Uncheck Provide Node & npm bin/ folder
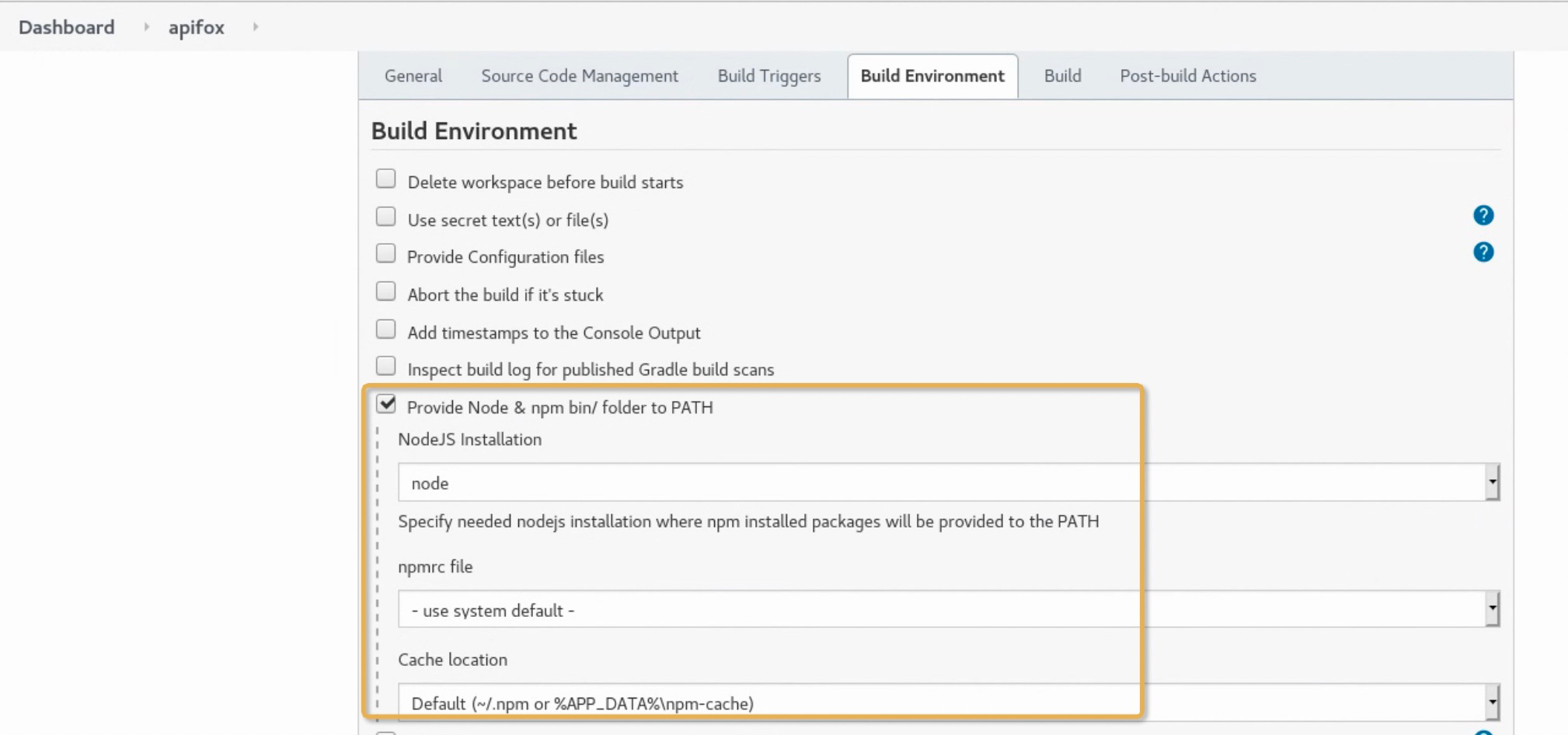Image resolution: width=1568 pixels, height=735 pixels. click(386, 404)
